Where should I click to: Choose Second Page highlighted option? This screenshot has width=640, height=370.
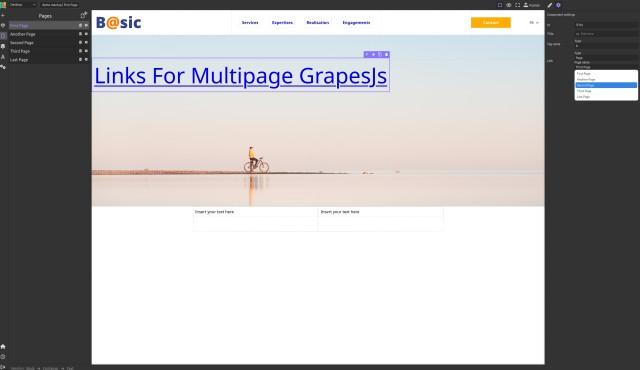click(606, 85)
